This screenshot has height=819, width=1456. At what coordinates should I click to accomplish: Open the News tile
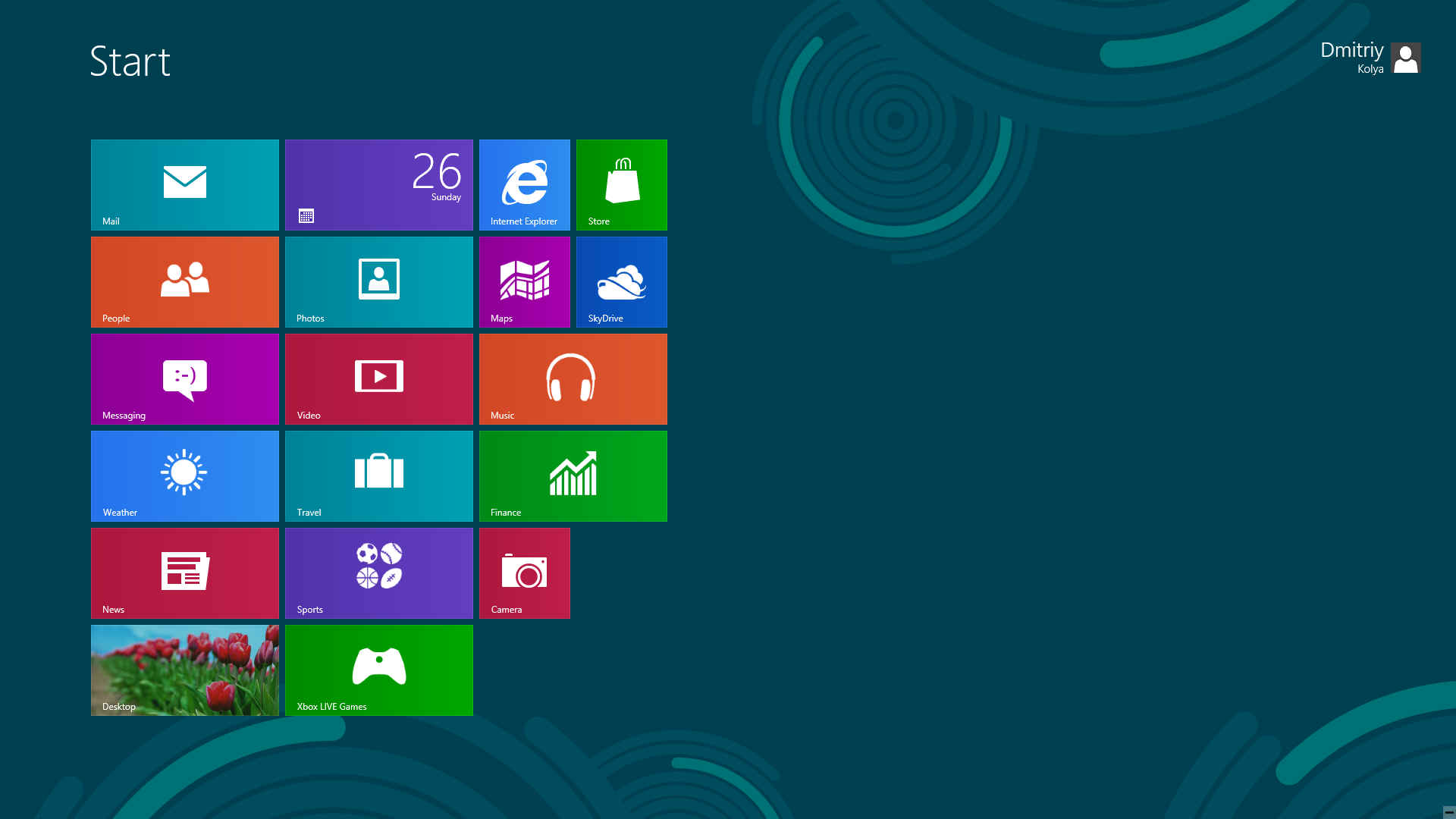[x=185, y=573]
